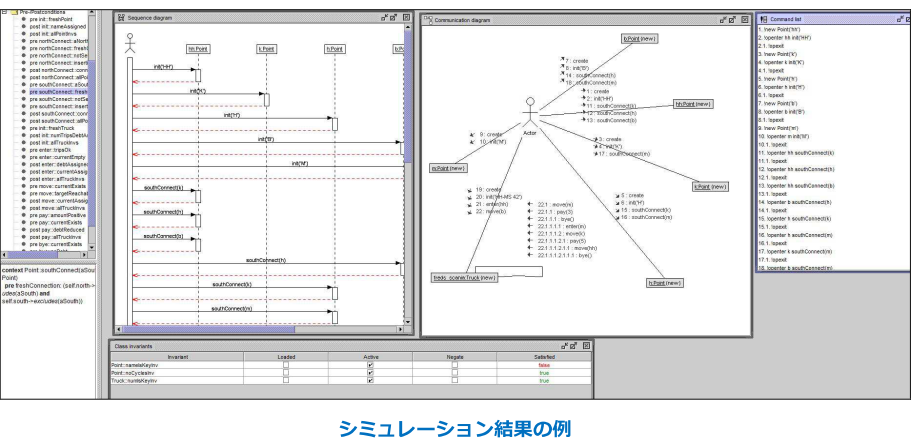Click tree panel horizontal scroll-left arrow
The width and height of the screenshot is (911, 447).
coord(4,255)
